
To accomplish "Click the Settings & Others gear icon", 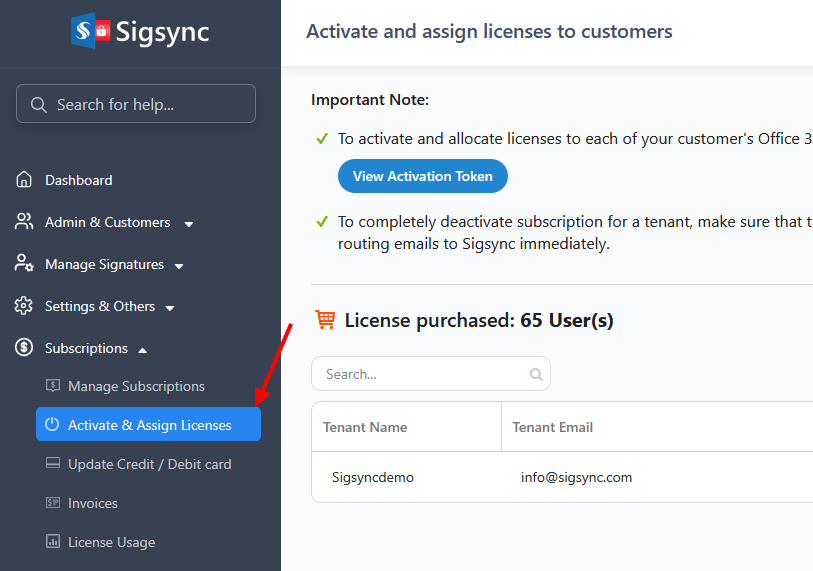I will [25, 306].
